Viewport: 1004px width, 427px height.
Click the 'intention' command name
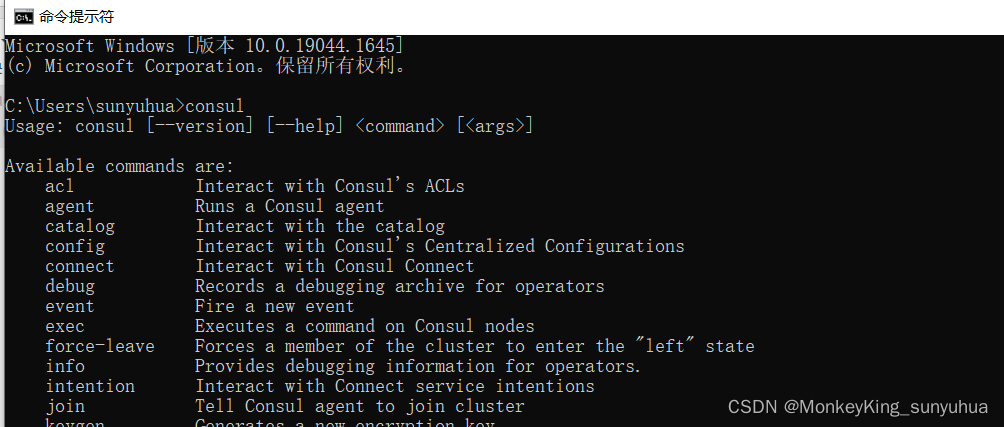(x=90, y=386)
